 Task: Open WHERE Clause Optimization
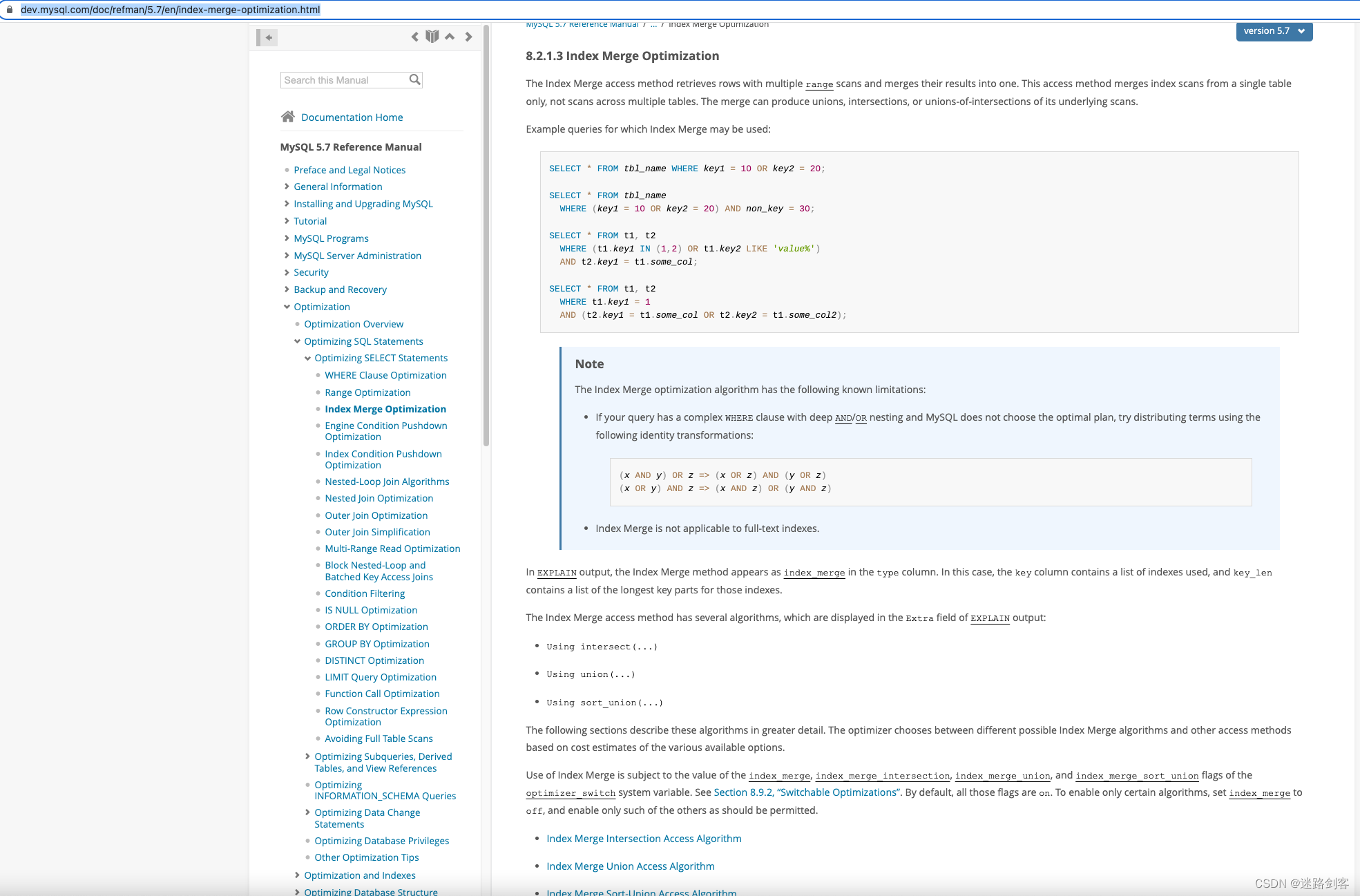(x=385, y=375)
